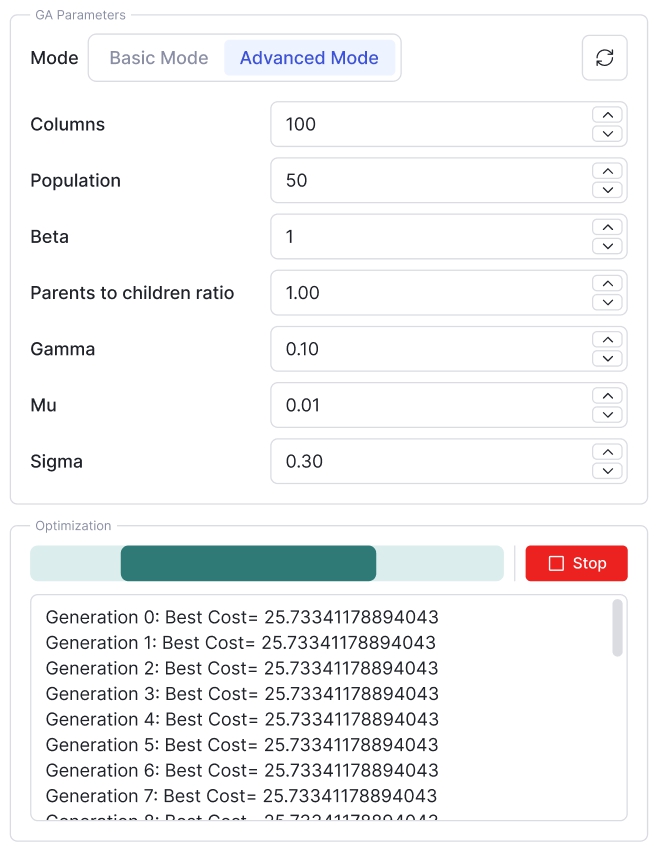Decrement Population using the down chevron

coord(606,190)
